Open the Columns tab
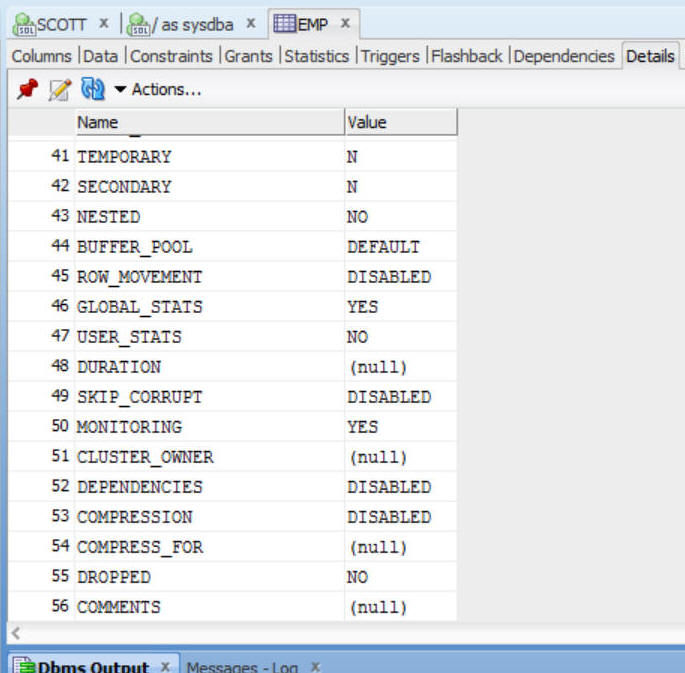This screenshot has width=685, height=673. click(x=41, y=56)
